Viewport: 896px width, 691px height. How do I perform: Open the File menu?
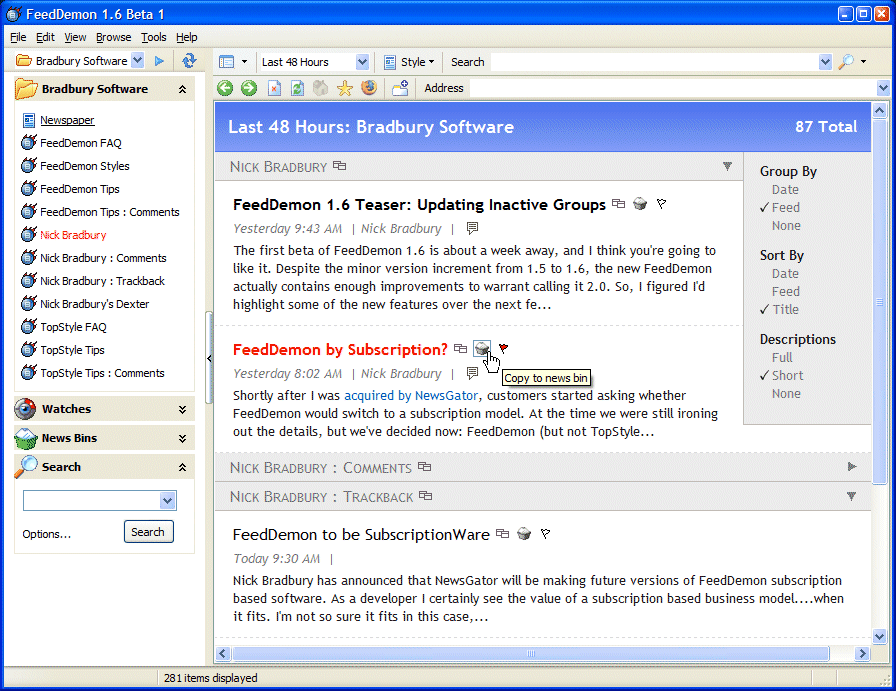pos(18,37)
